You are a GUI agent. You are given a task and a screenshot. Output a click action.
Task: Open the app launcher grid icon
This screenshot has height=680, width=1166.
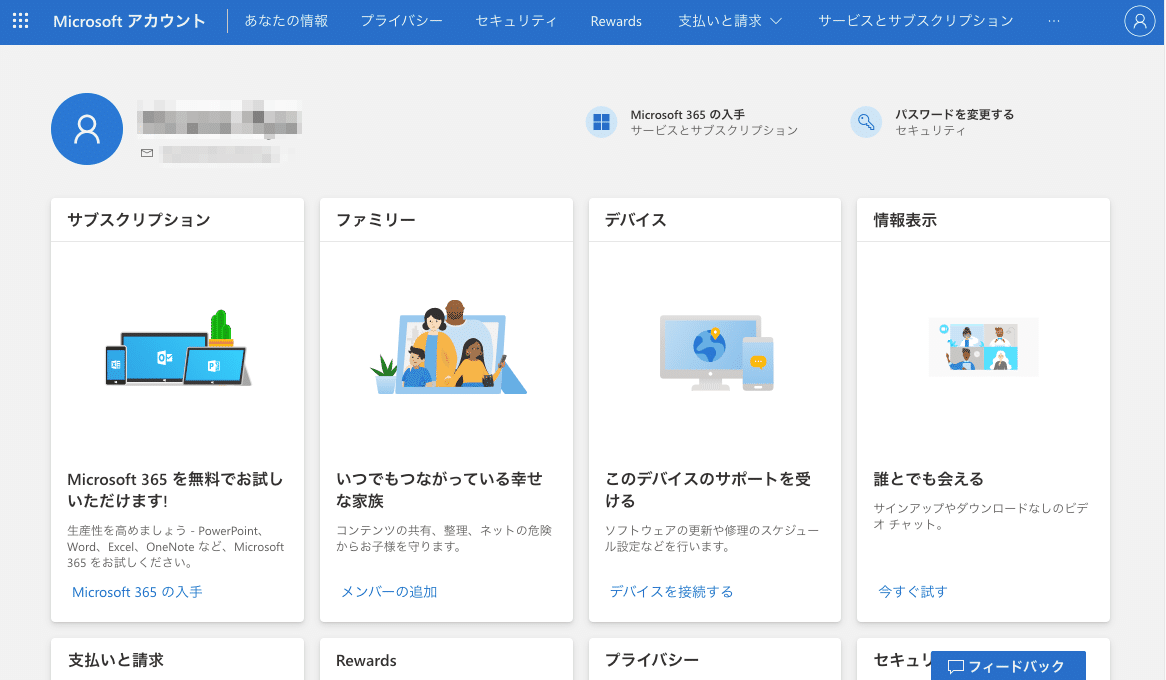click(21, 21)
